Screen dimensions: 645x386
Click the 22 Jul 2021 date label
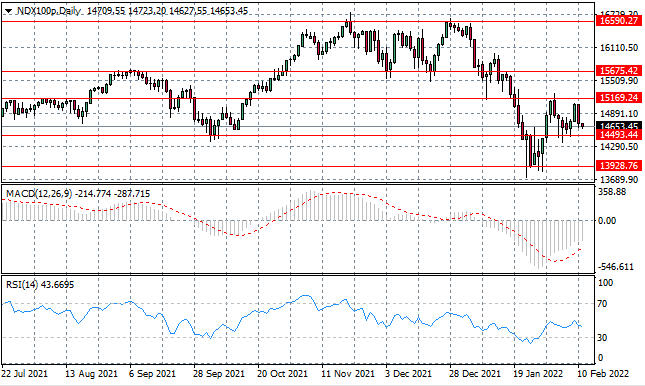pos(24,374)
